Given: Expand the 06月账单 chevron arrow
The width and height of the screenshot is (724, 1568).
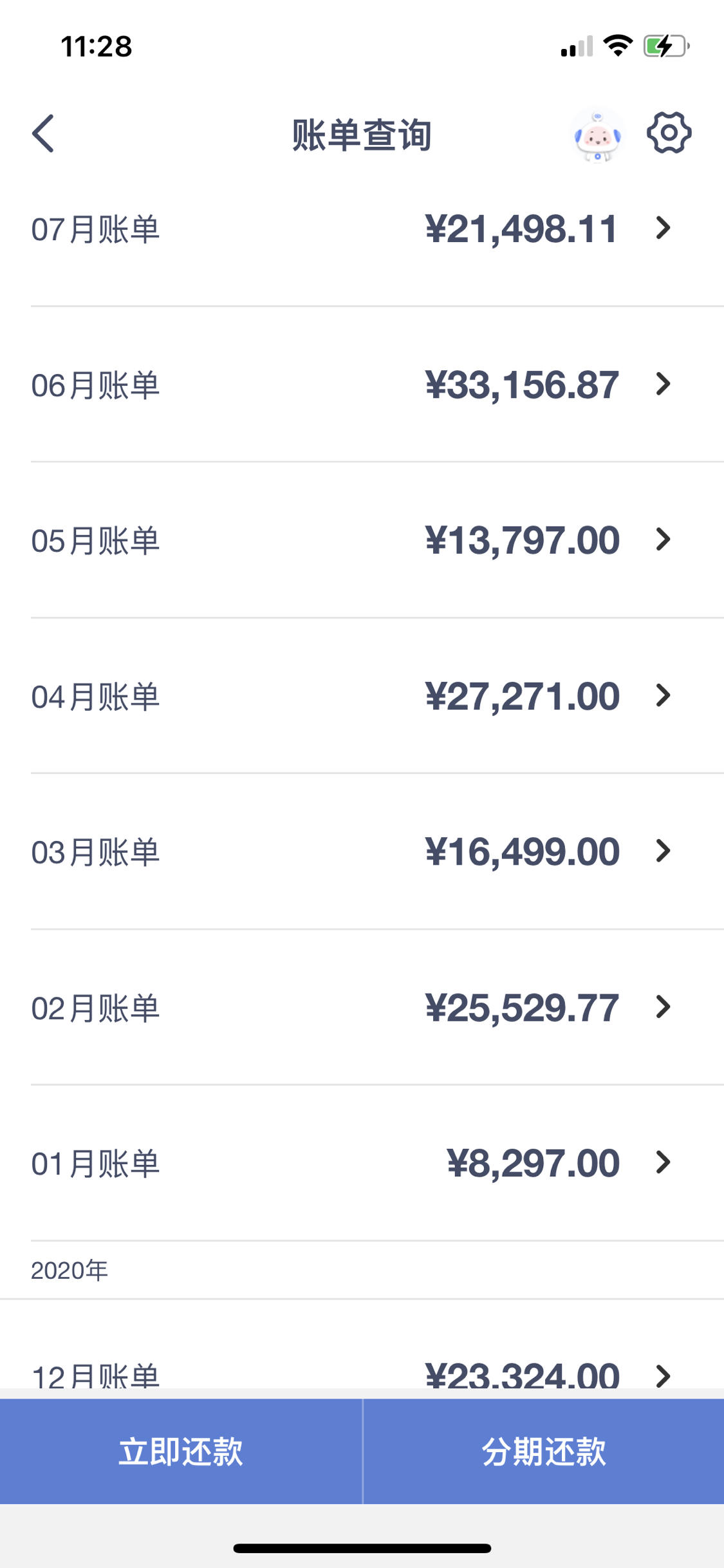Looking at the screenshot, I should (x=663, y=384).
